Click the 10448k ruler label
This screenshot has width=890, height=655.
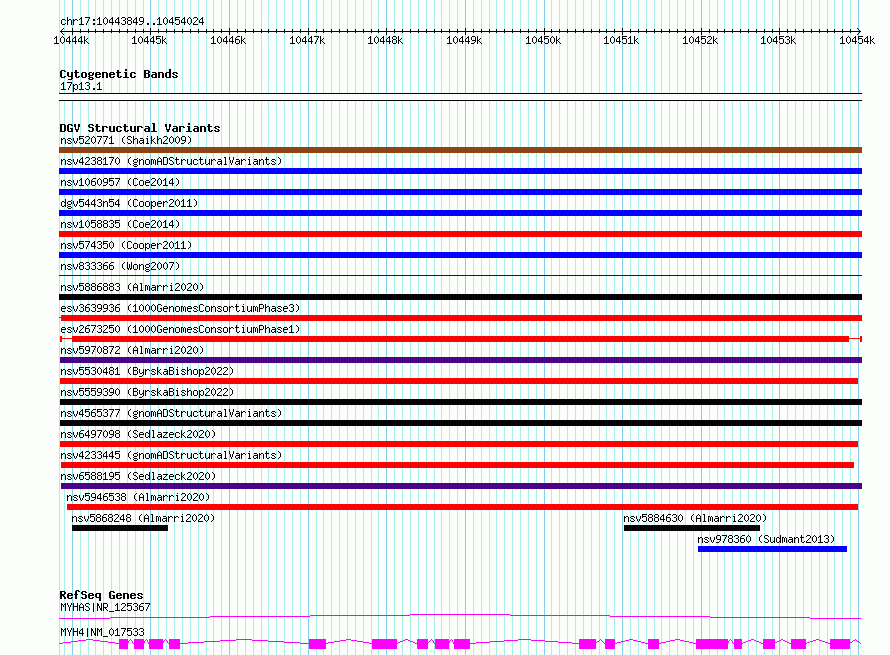point(385,40)
